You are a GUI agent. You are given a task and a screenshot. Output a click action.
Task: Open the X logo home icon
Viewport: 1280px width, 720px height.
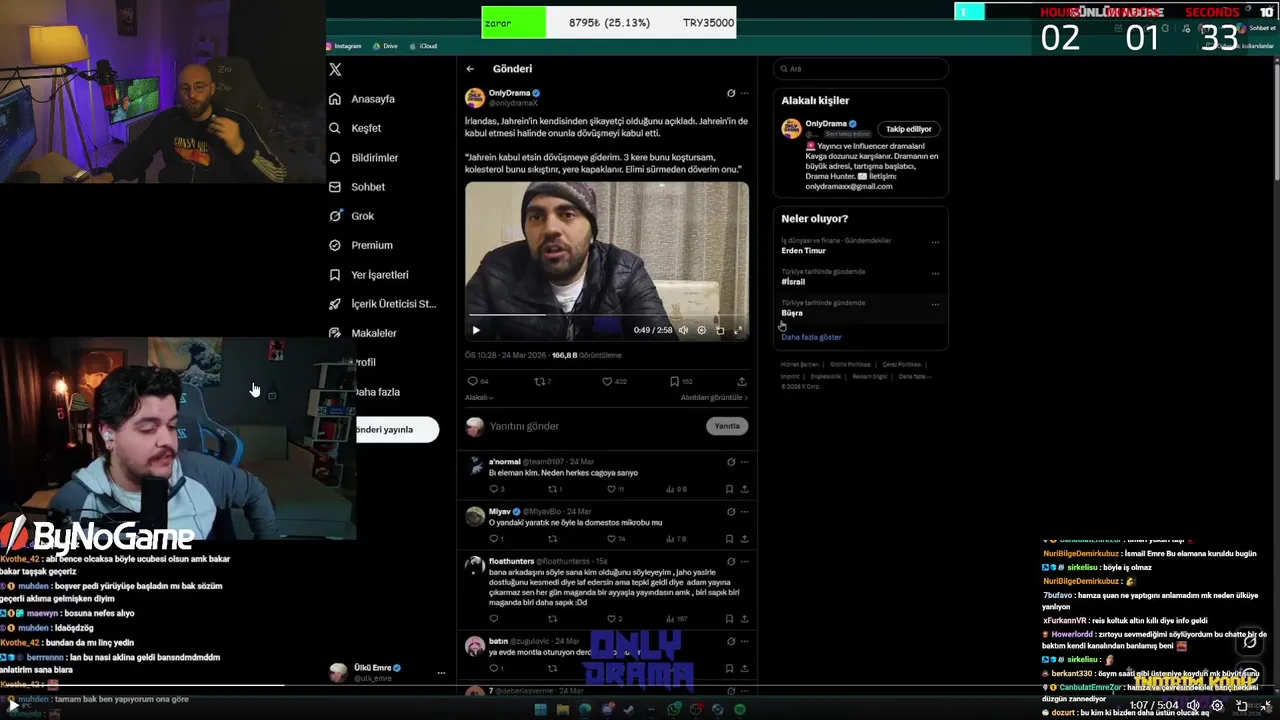pyautogui.click(x=335, y=70)
